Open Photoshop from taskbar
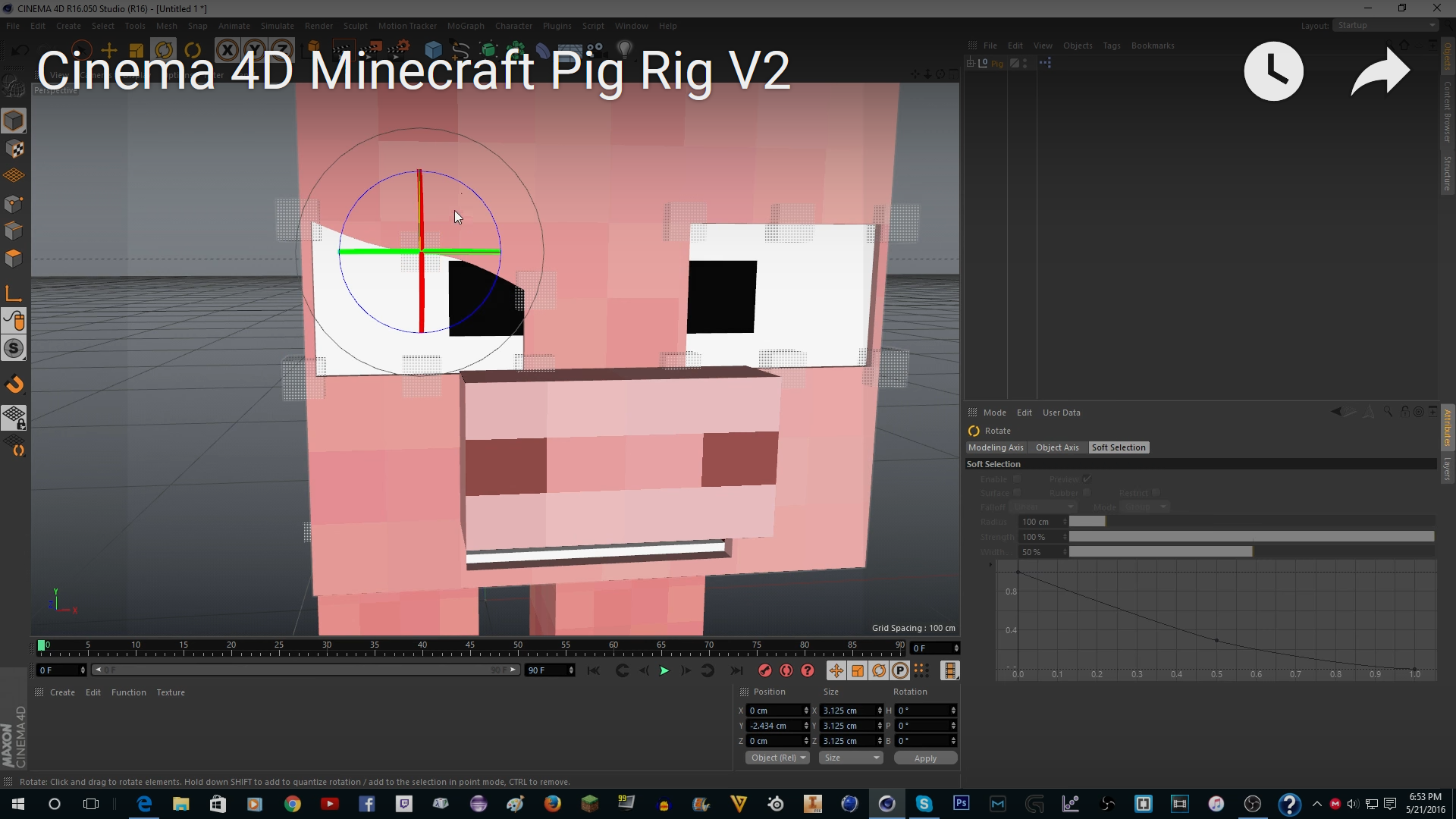1456x819 pixels. pyautogui.click(x=961, y=803)
